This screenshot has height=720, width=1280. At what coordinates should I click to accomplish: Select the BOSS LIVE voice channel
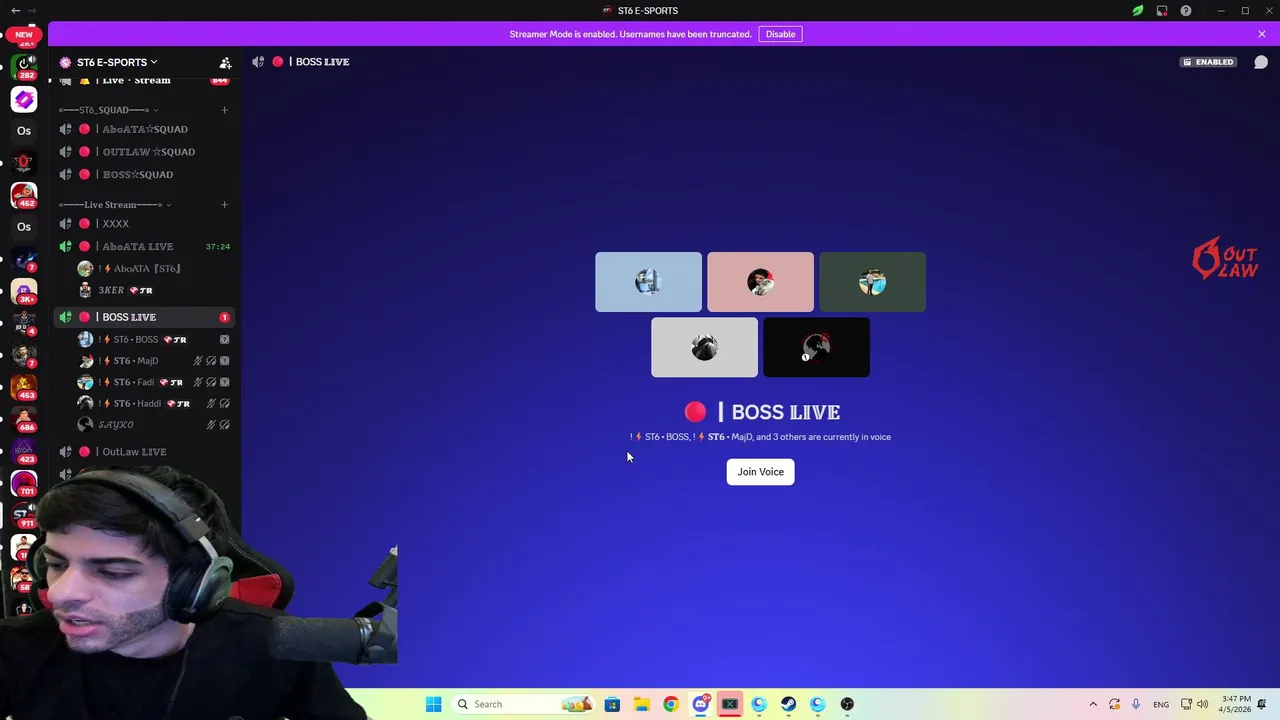(144, 317)
